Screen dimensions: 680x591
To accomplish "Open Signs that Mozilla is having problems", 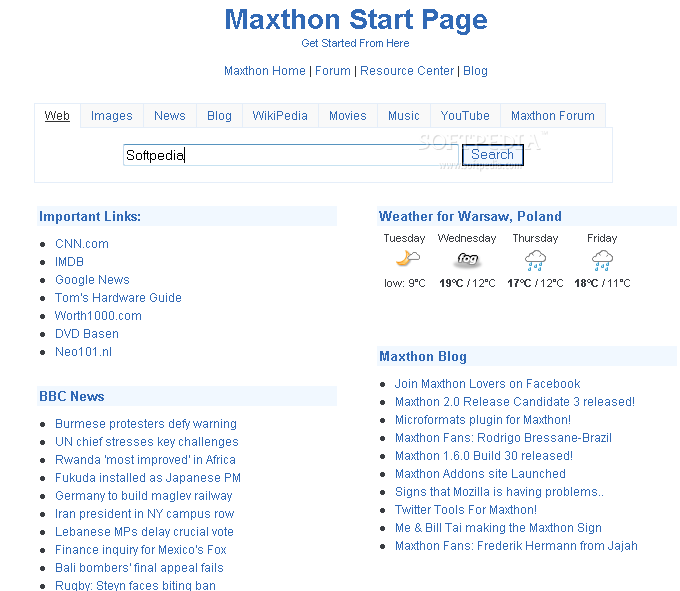I will pos(499,492).
